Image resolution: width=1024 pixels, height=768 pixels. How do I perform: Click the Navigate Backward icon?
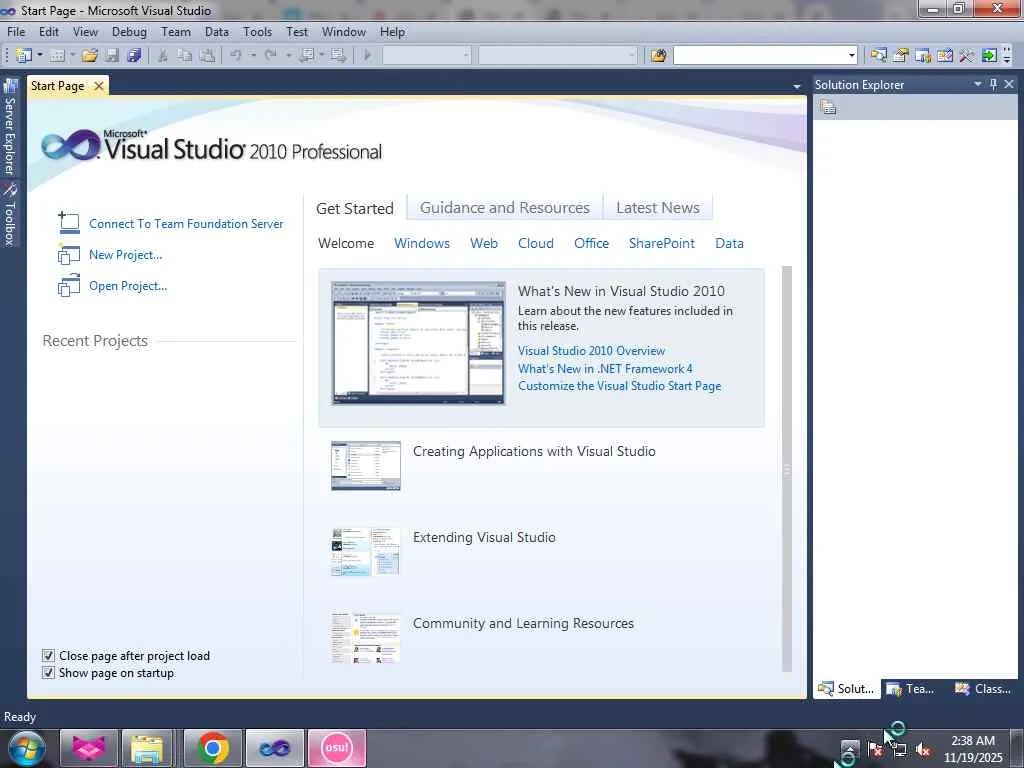point(306,56)
